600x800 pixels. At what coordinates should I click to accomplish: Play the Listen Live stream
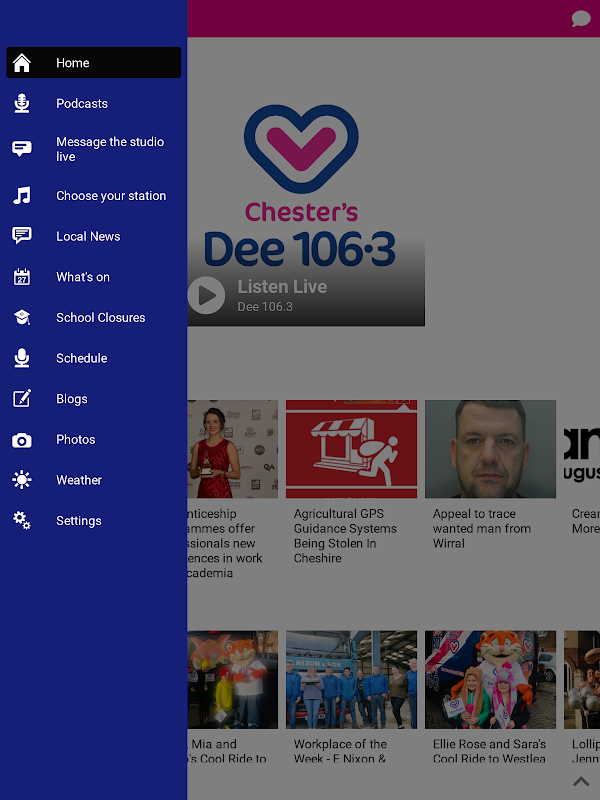tap(206, 295)
